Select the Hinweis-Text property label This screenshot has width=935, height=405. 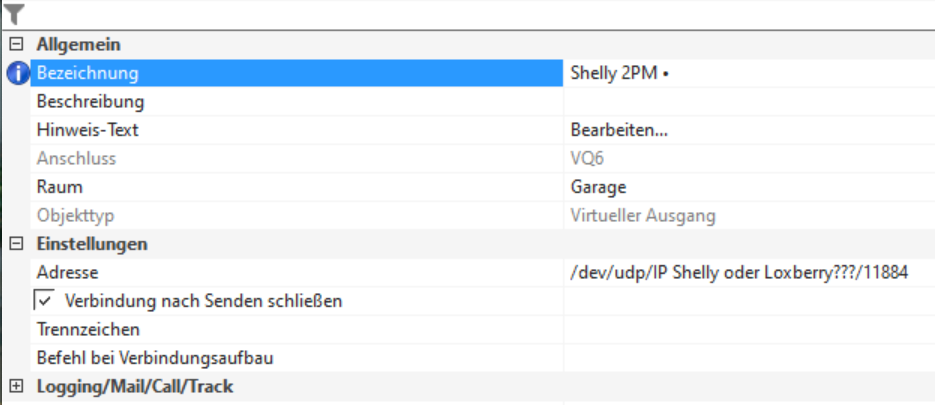coord(88,130)
